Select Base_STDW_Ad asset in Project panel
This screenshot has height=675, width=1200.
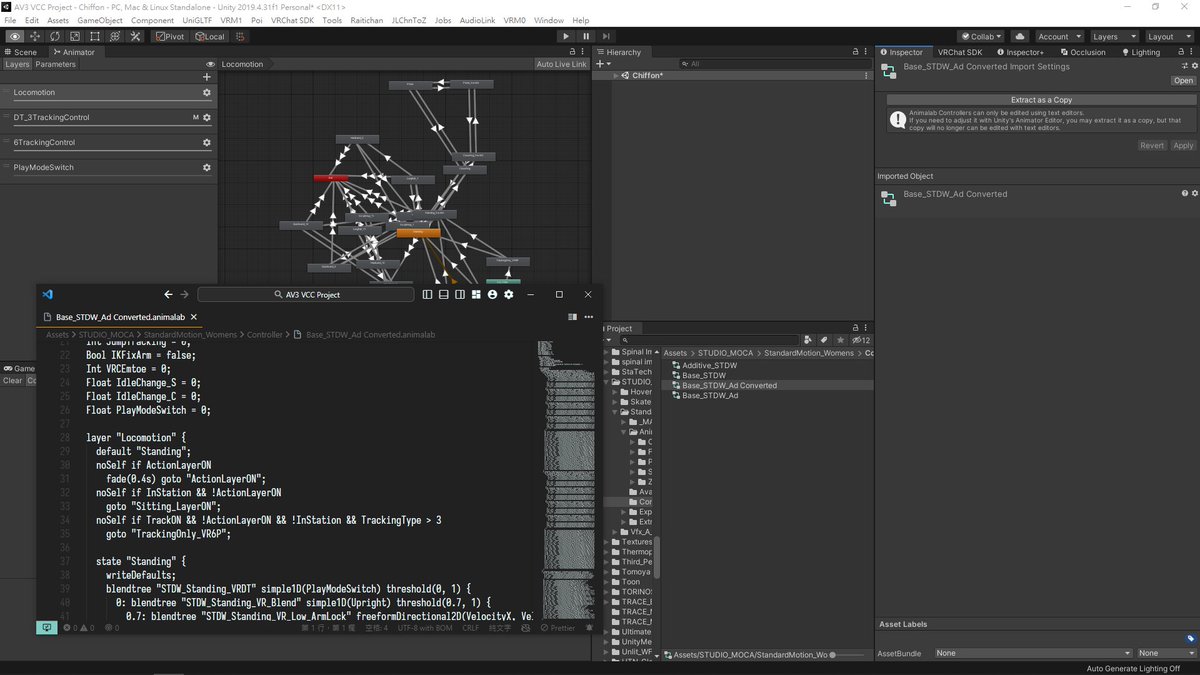click(710, 396)
